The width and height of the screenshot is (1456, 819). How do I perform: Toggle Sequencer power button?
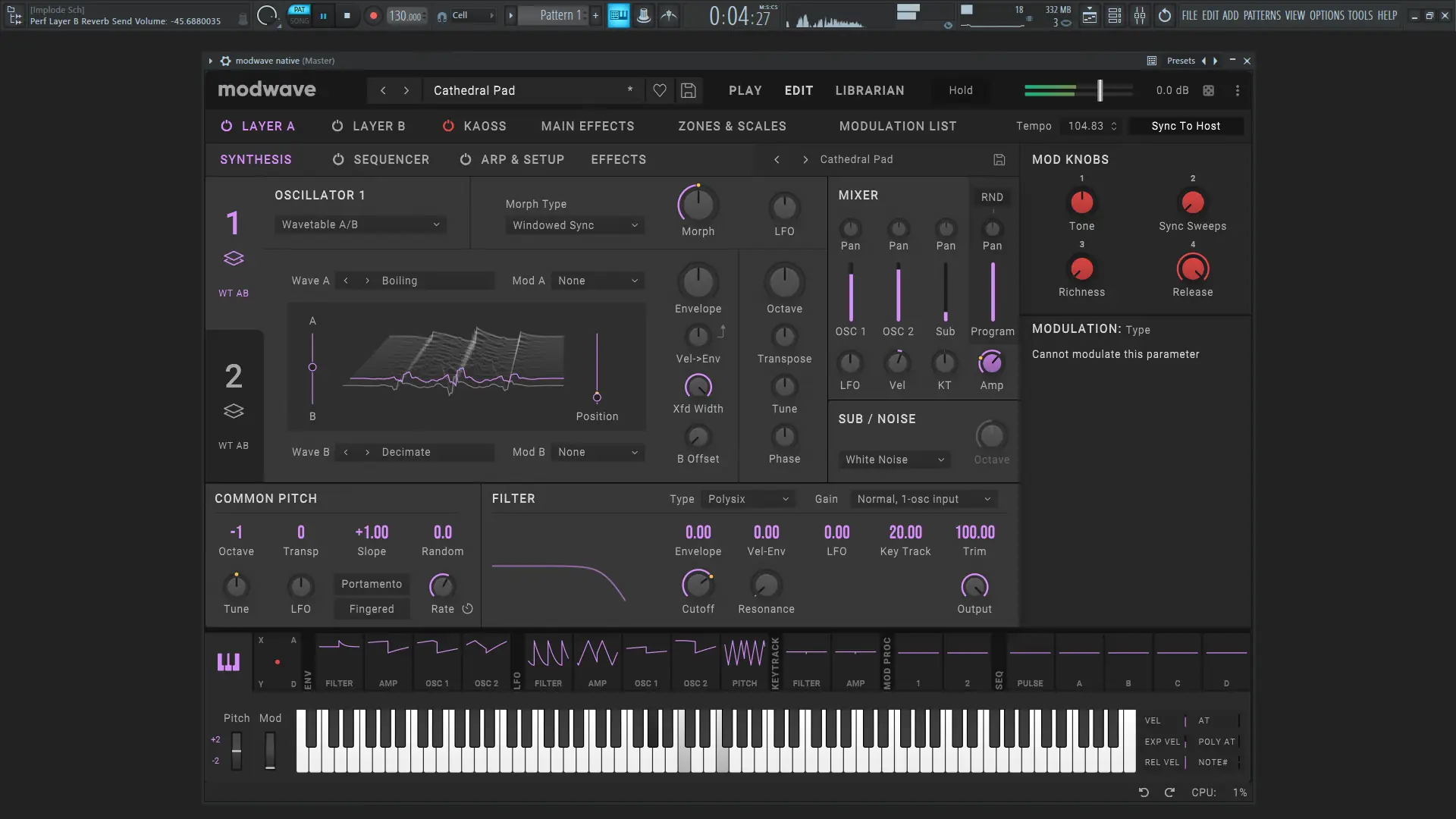tap(338, 160)
